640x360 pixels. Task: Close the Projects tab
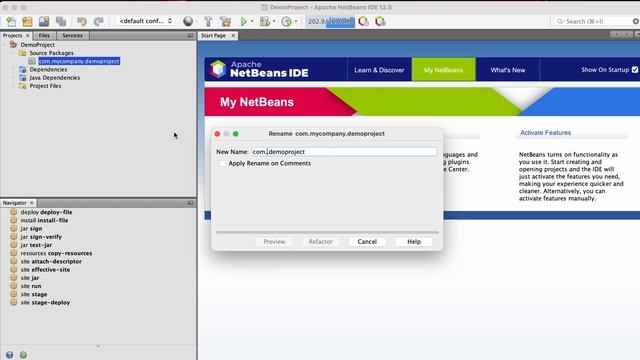[28, 36]
